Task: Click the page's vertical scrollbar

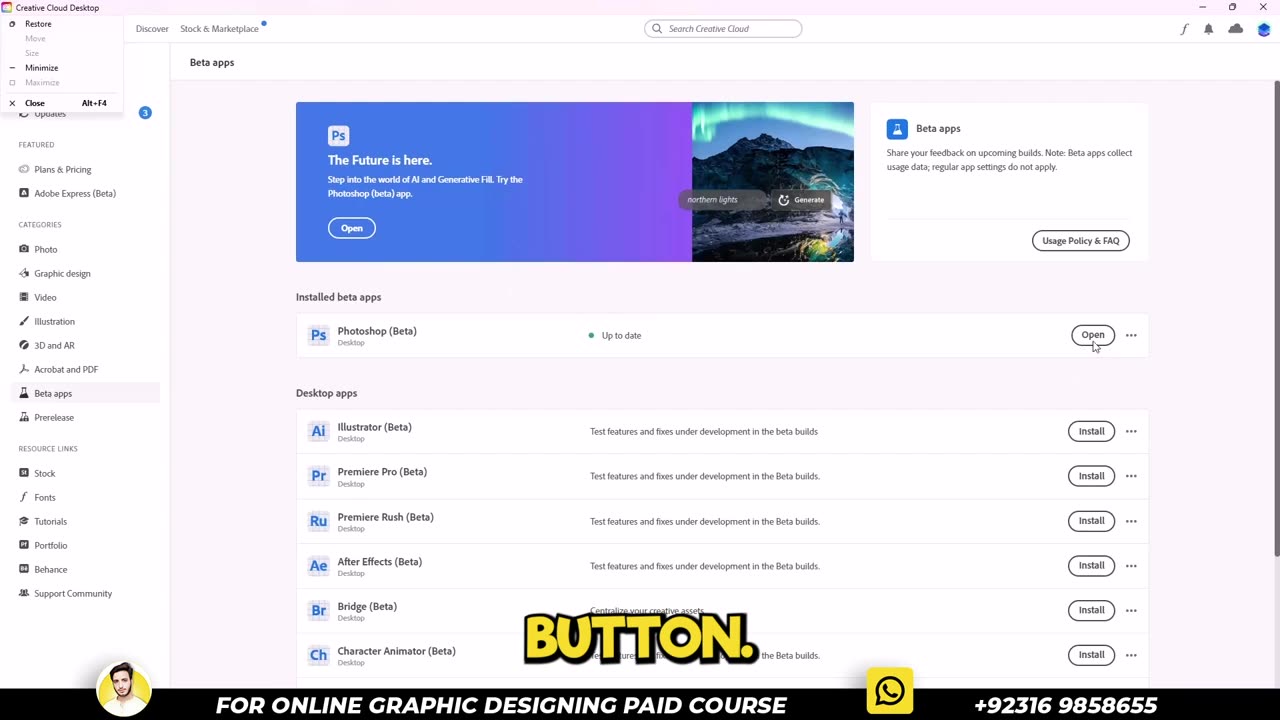Action: click(1276, 320)
